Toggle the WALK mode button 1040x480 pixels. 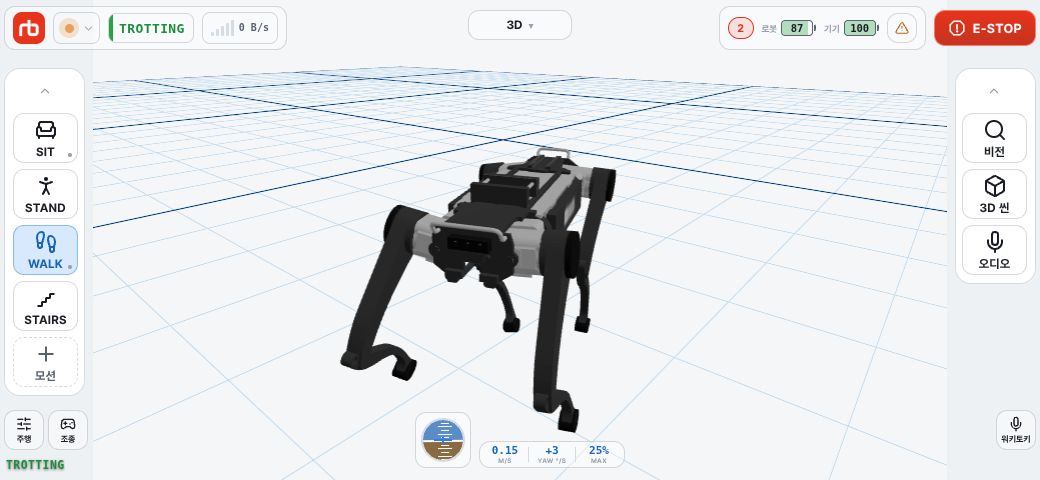(x=45, y=250)
